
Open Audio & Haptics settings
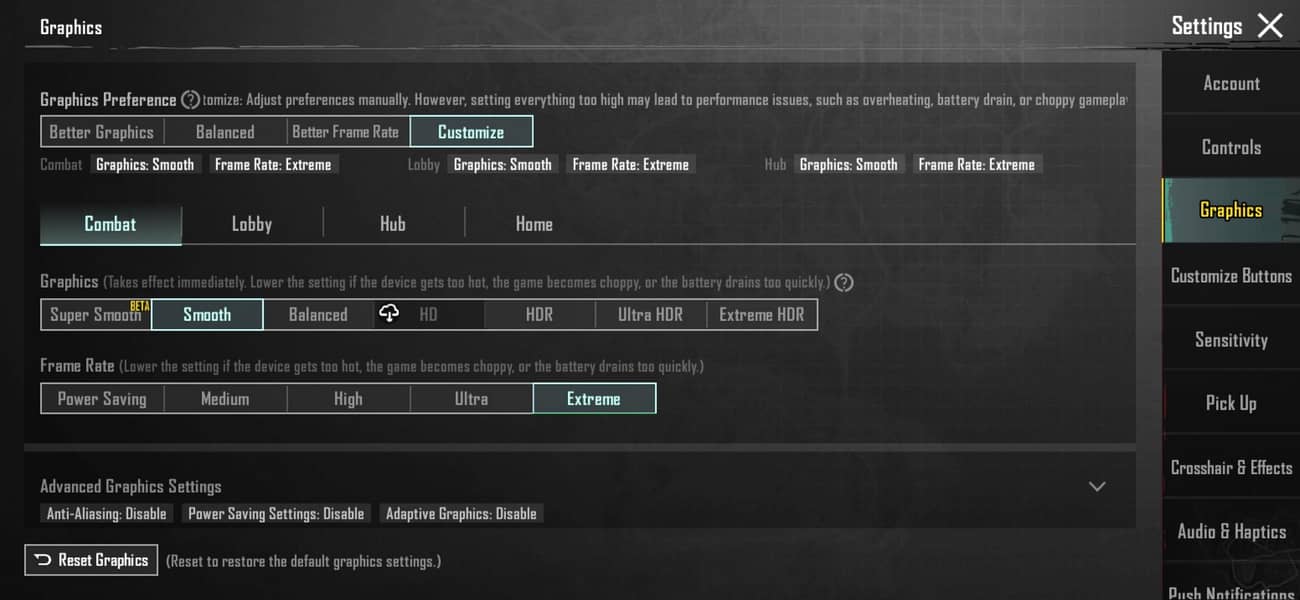[1231, 532]
